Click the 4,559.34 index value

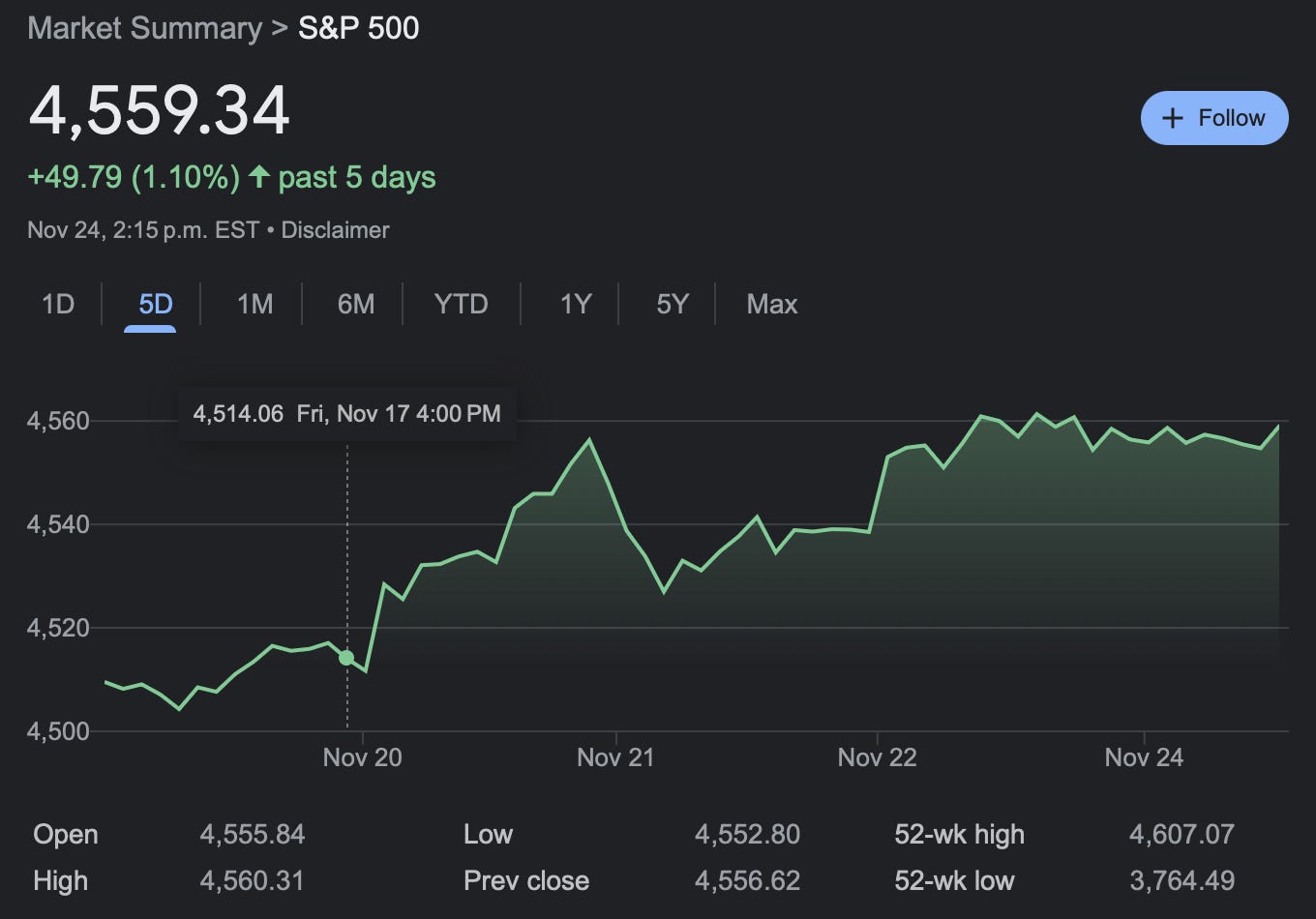[x=160, y=110]
